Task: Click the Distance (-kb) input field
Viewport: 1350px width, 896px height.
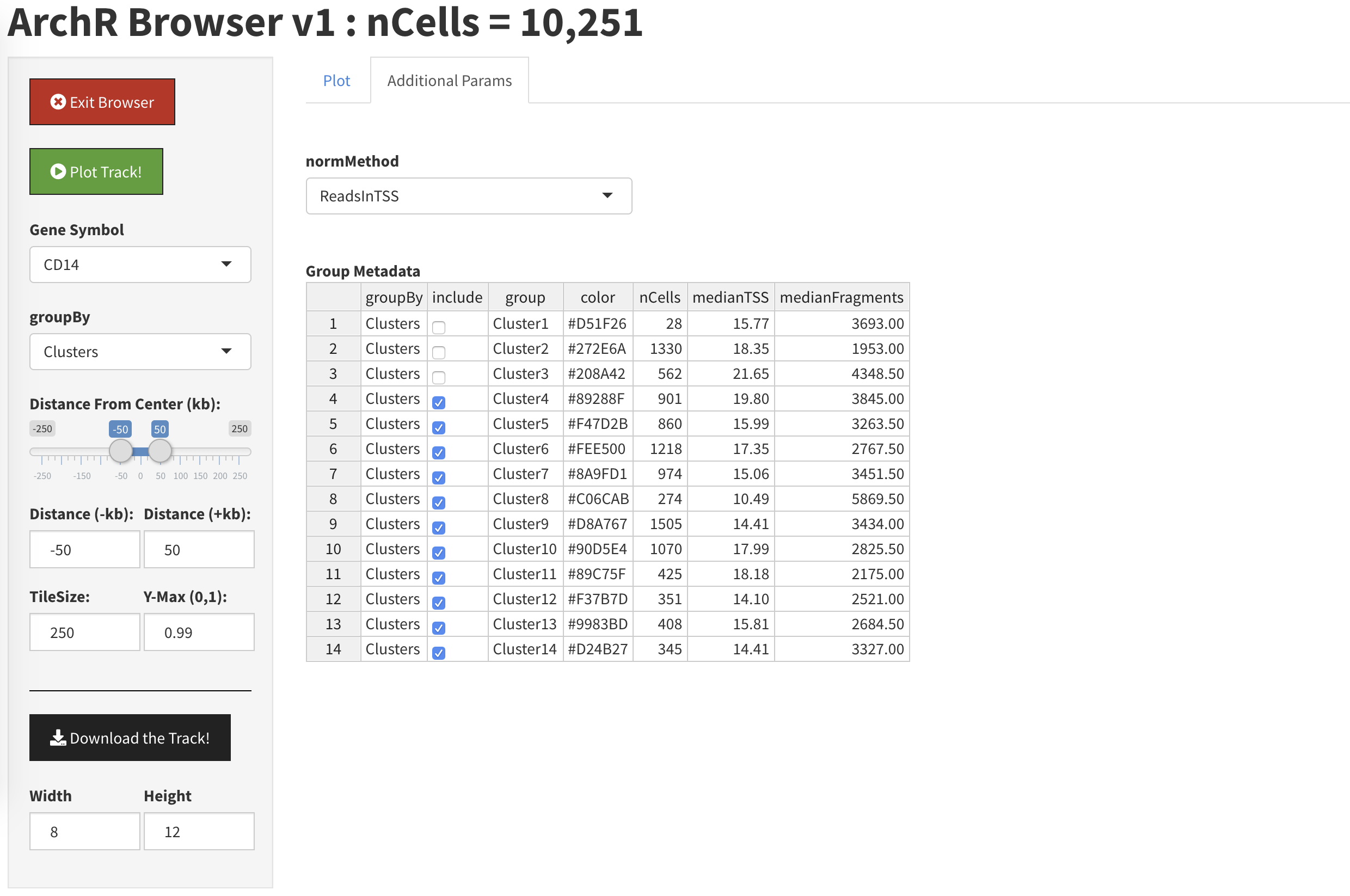Action: coord(84,550)
